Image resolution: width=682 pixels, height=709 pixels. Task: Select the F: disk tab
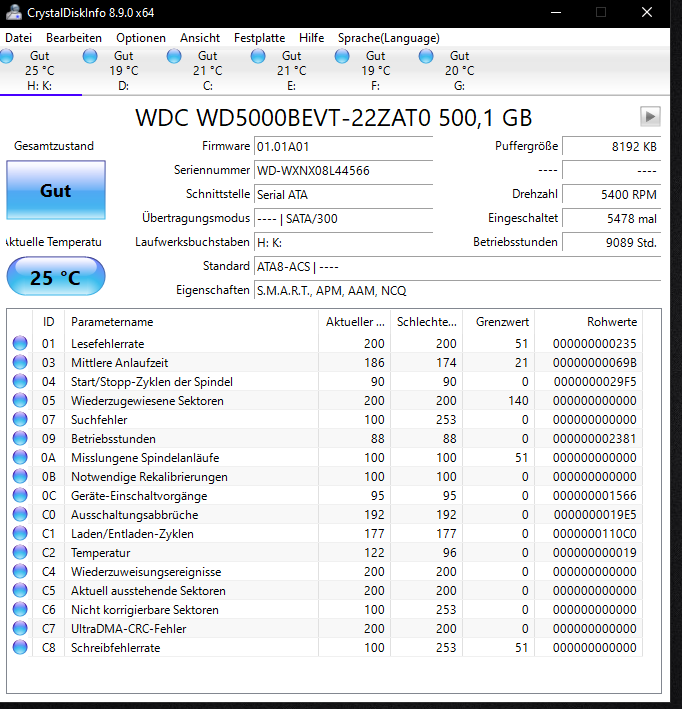tap(375, 71)
